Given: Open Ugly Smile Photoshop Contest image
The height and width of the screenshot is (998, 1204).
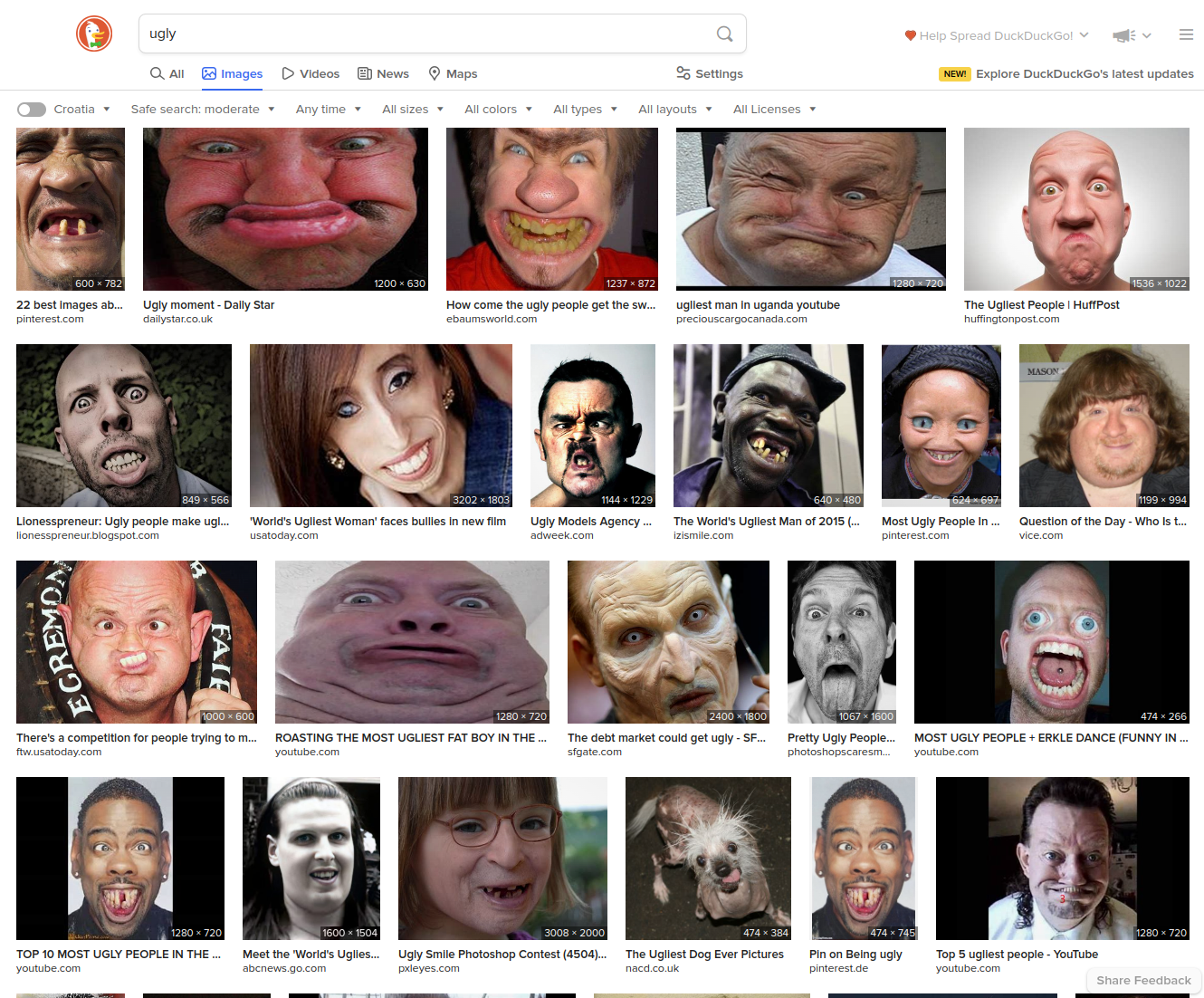Looking at the screenshot, I should (x=502, y=859).
